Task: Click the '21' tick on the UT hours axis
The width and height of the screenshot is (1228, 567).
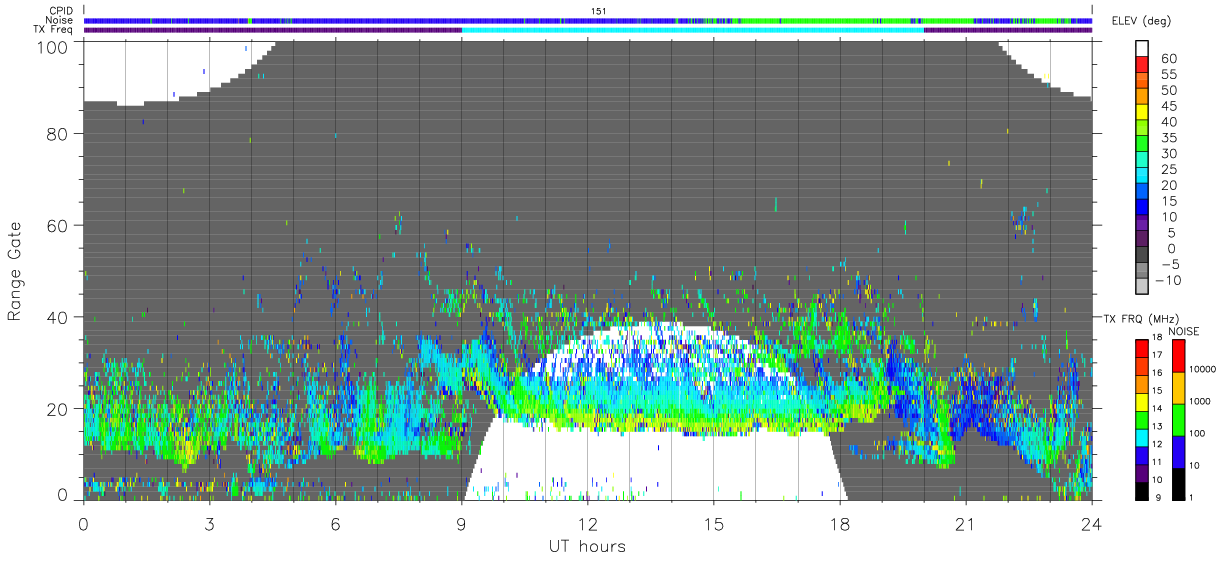Action: (x=965, y=523)
